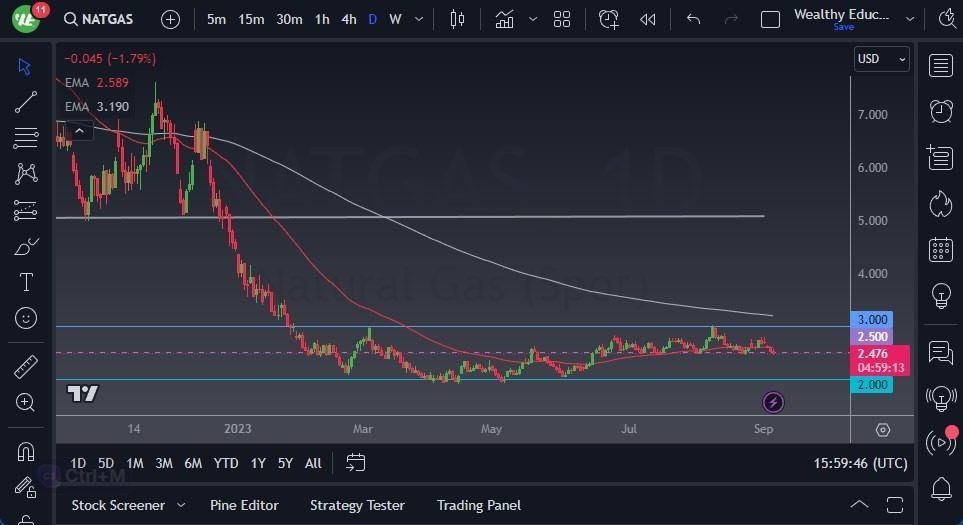The height and width of the screenshot is (525, 963).
Task: Switch to the Strategy Tester tab
Action: click(357, 505)
